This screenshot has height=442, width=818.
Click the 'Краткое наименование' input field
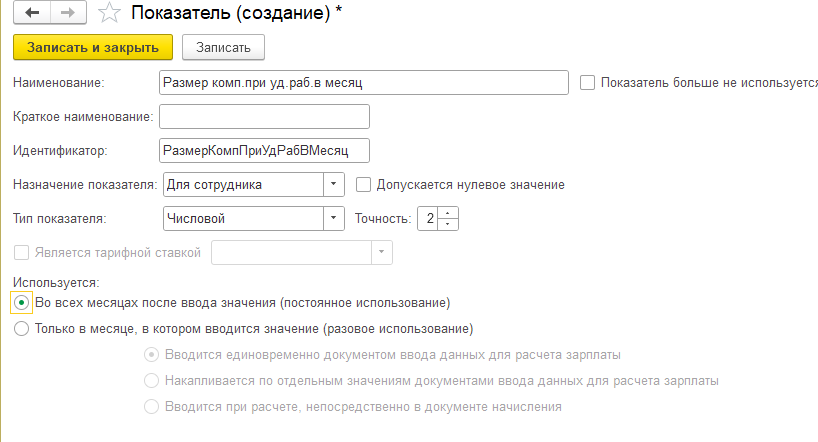pos(264,117)
